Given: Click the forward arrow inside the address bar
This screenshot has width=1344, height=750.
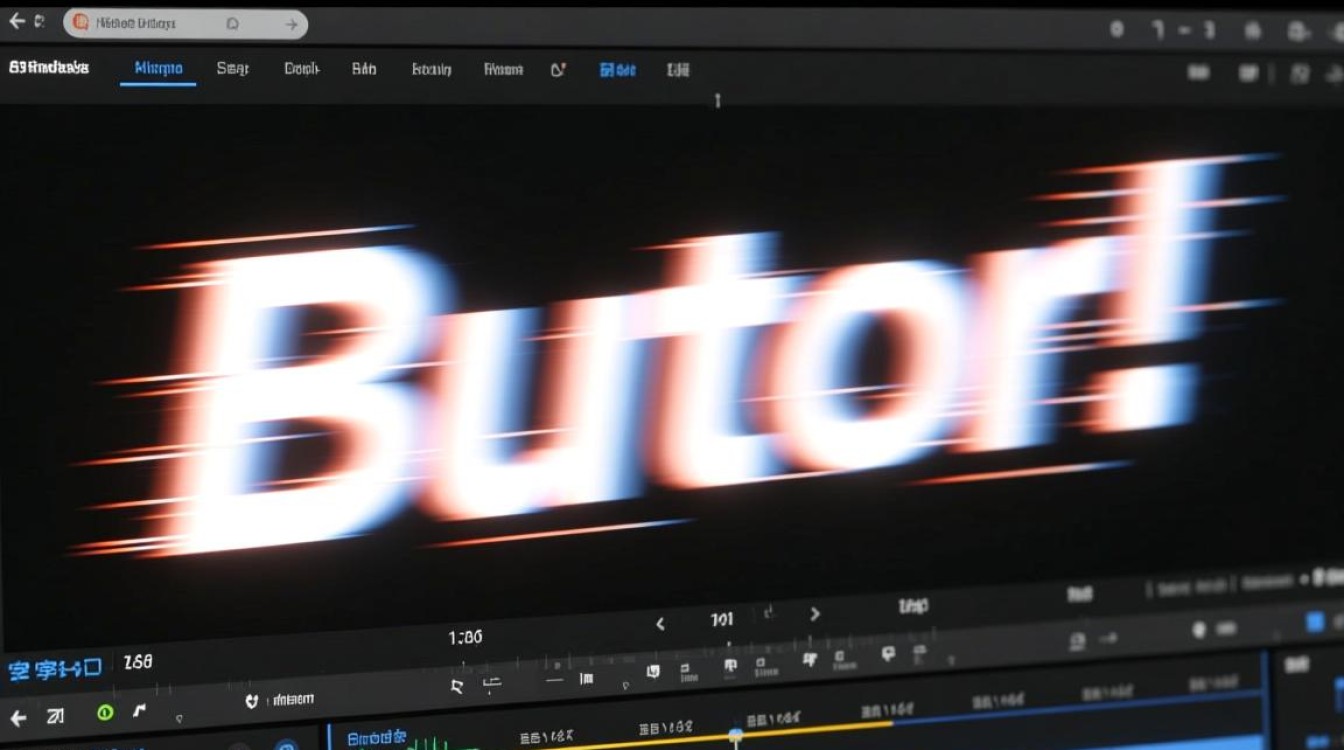Looking at the screenshot, I should [291, 24].
